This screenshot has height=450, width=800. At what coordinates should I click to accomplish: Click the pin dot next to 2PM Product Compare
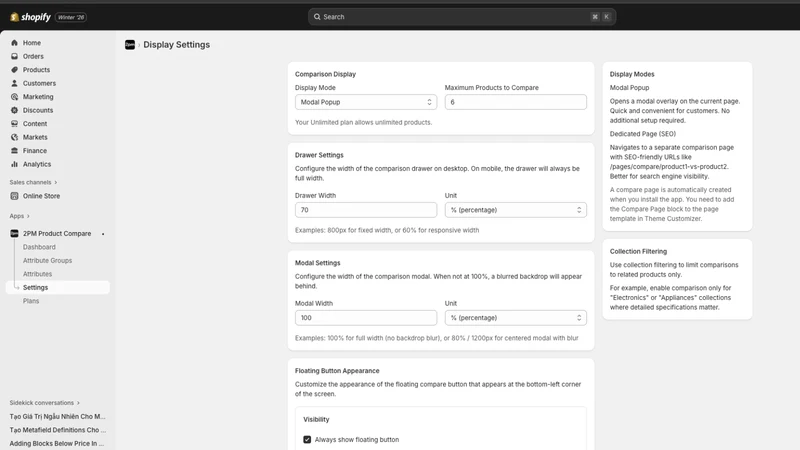[x=103, y=234]
